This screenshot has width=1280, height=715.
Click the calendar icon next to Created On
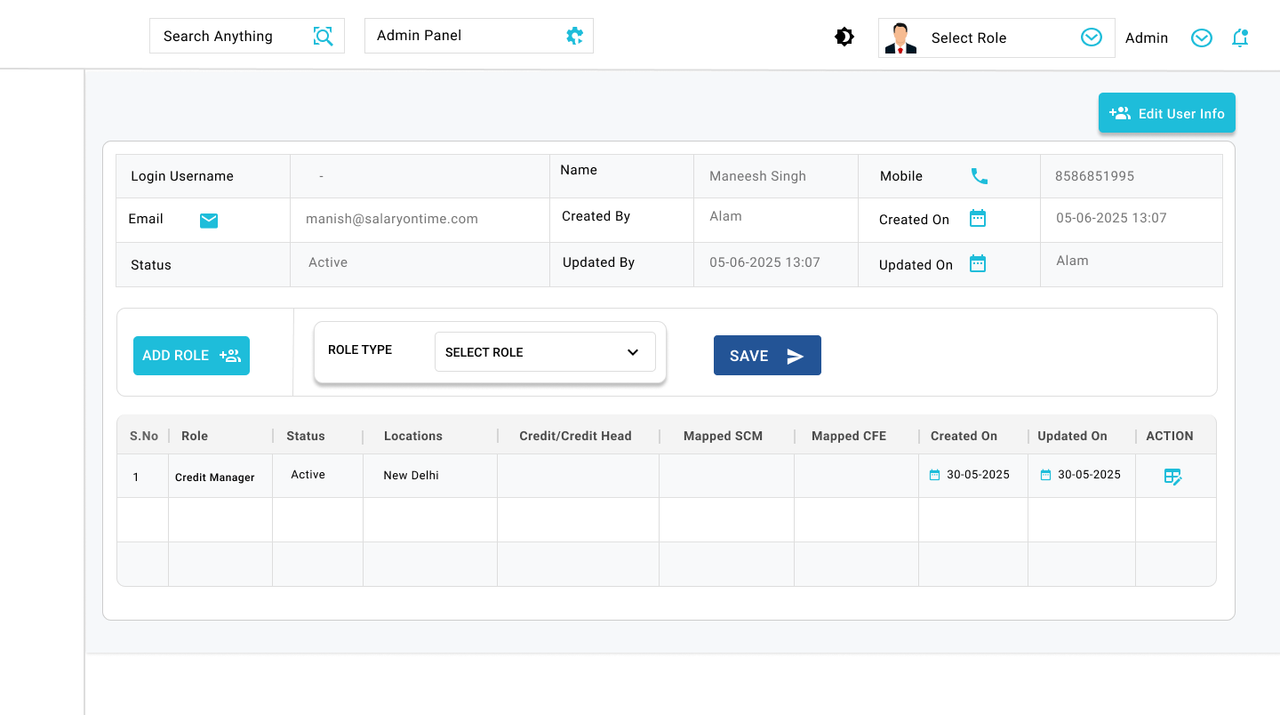click(x=977, y=217)
